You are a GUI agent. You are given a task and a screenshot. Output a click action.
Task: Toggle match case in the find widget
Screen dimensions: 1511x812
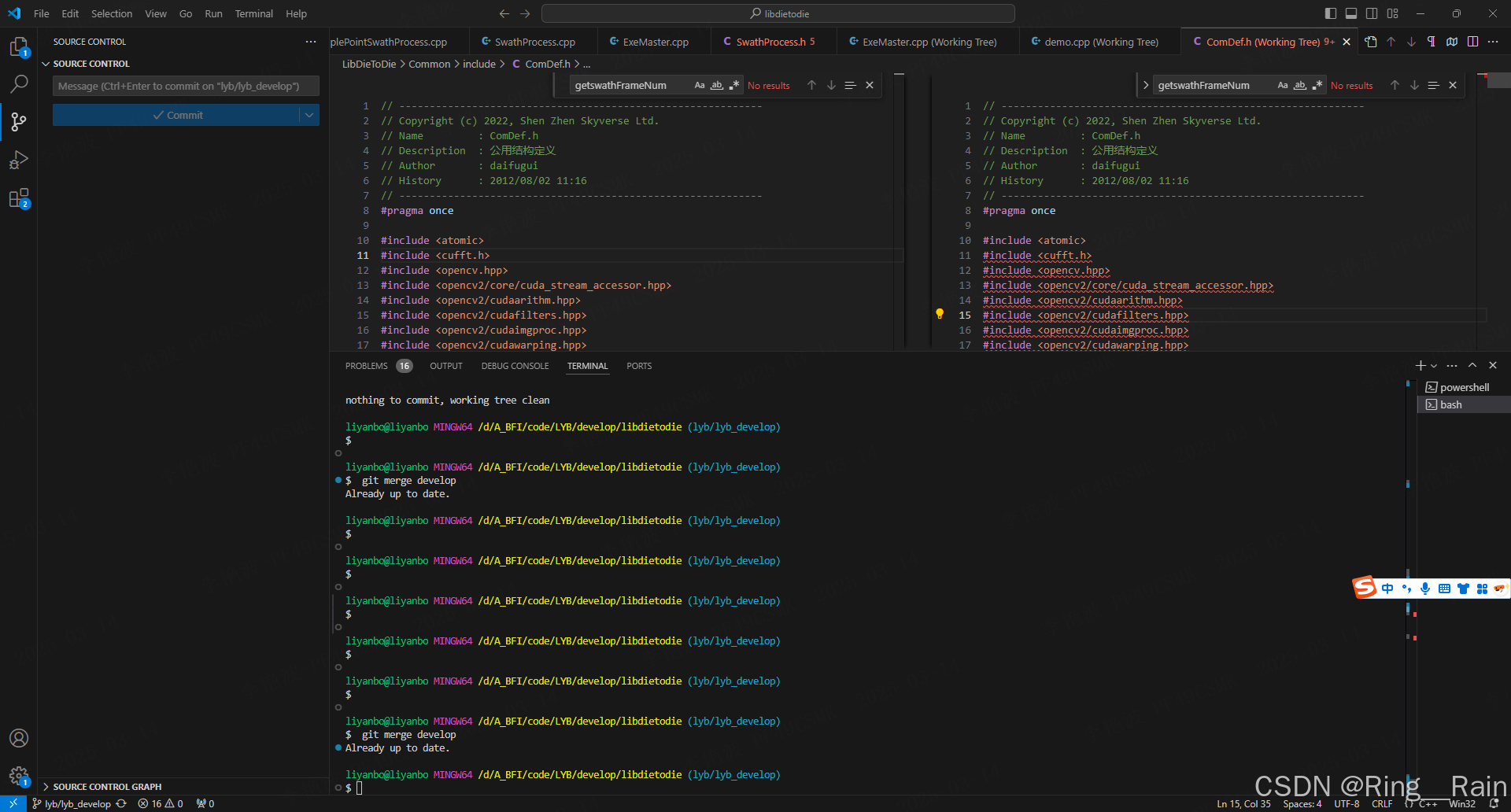(700, 85)
